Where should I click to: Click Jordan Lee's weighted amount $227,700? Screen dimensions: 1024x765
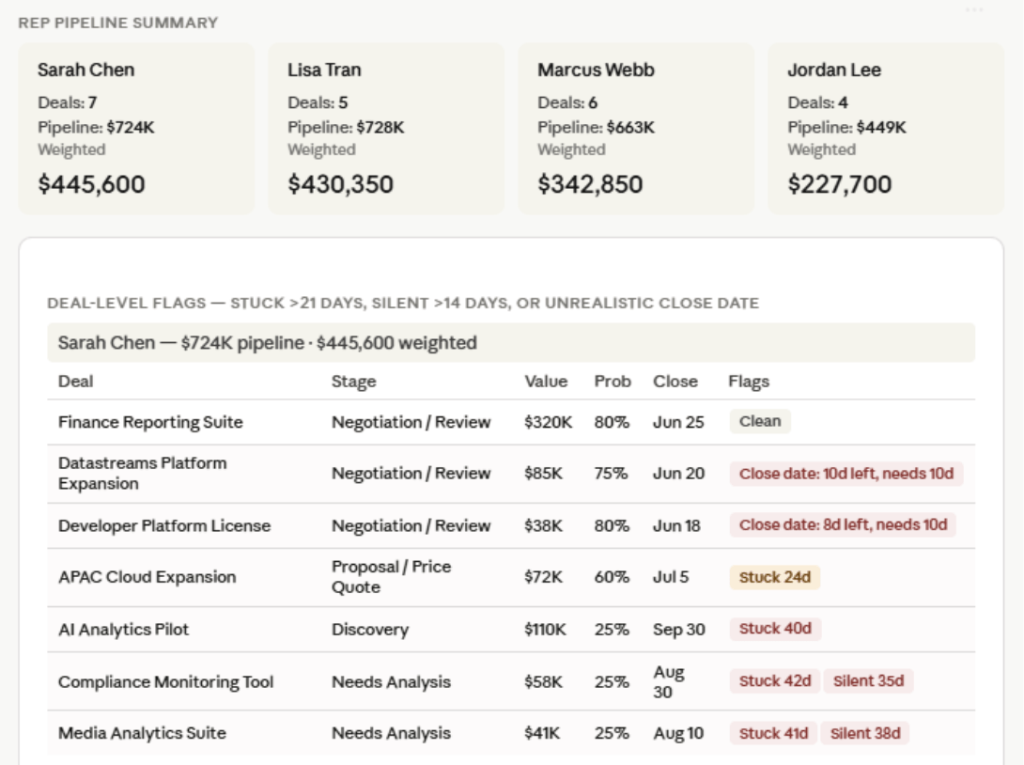840,184
